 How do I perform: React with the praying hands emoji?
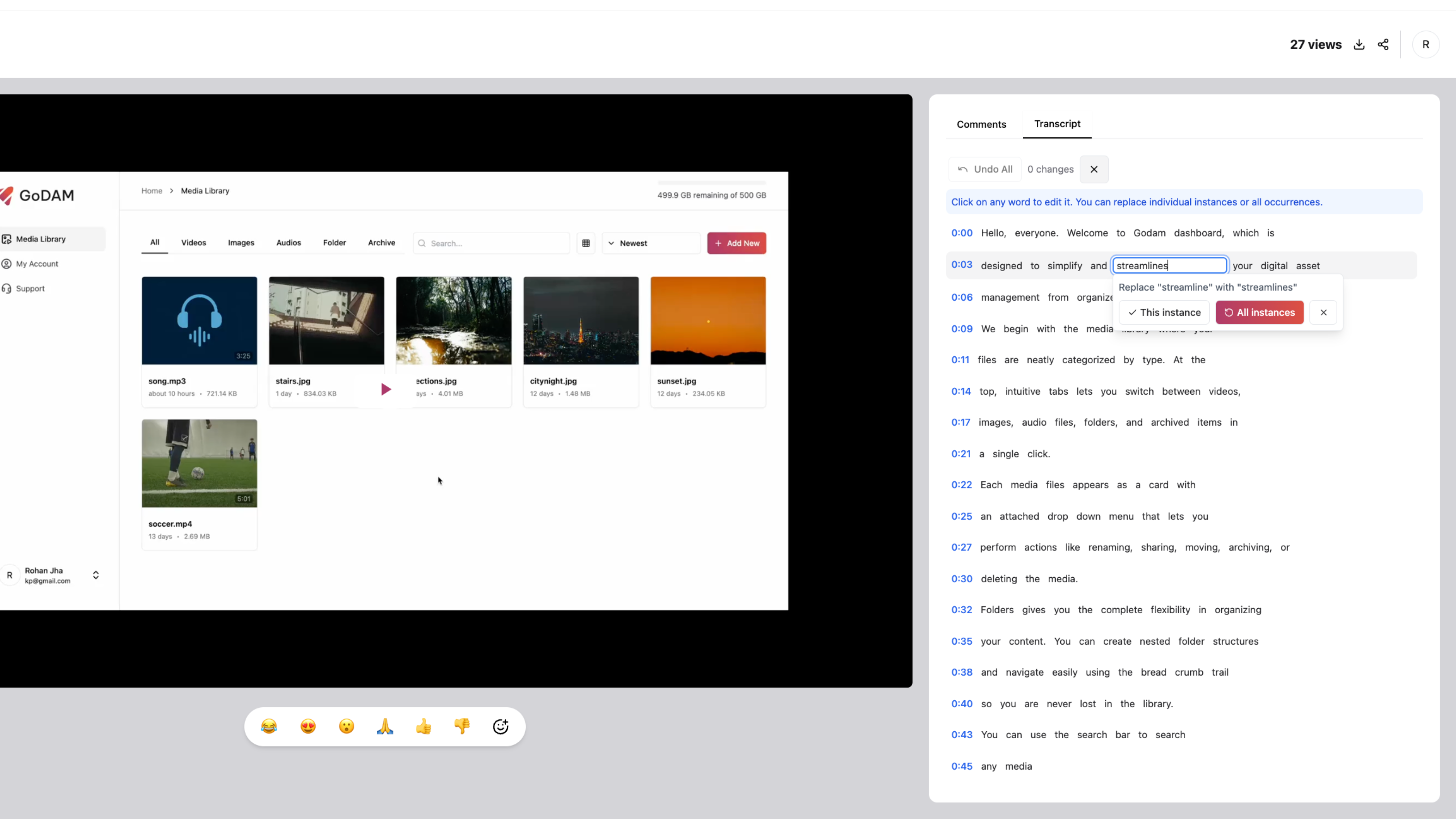point(385,726)
